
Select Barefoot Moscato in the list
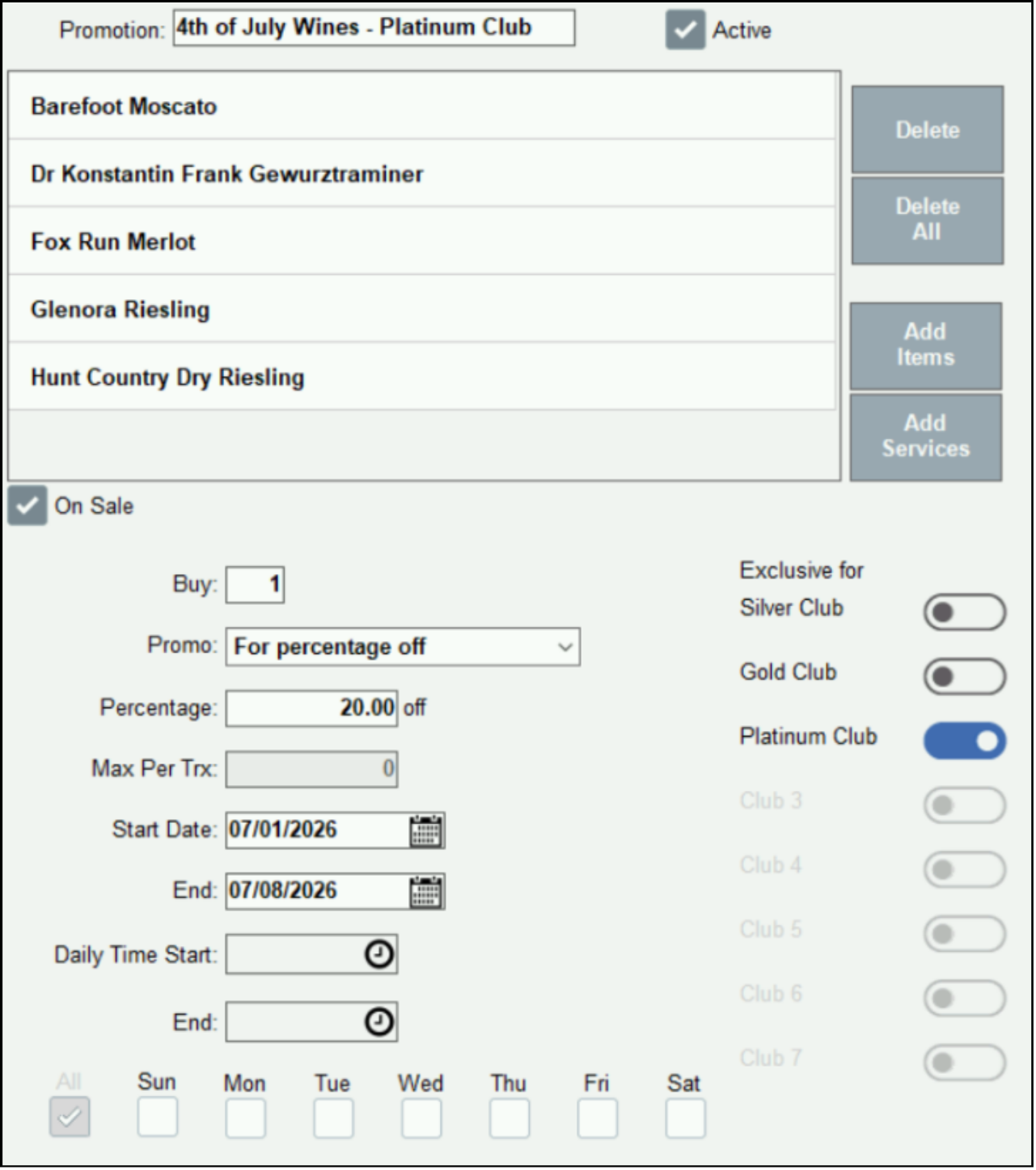[422, 107]
